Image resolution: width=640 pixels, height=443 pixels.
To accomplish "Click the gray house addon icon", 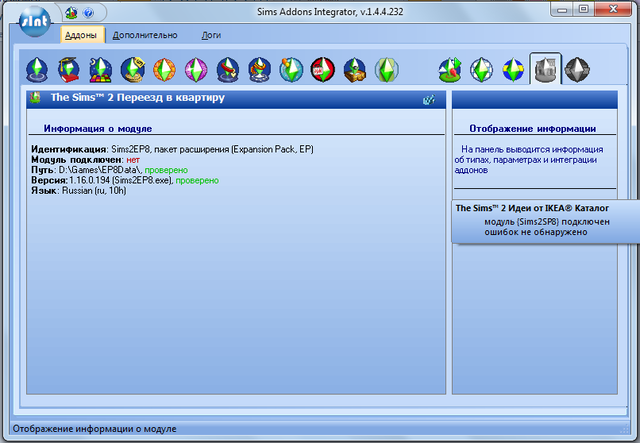I will tap(545, 69).
